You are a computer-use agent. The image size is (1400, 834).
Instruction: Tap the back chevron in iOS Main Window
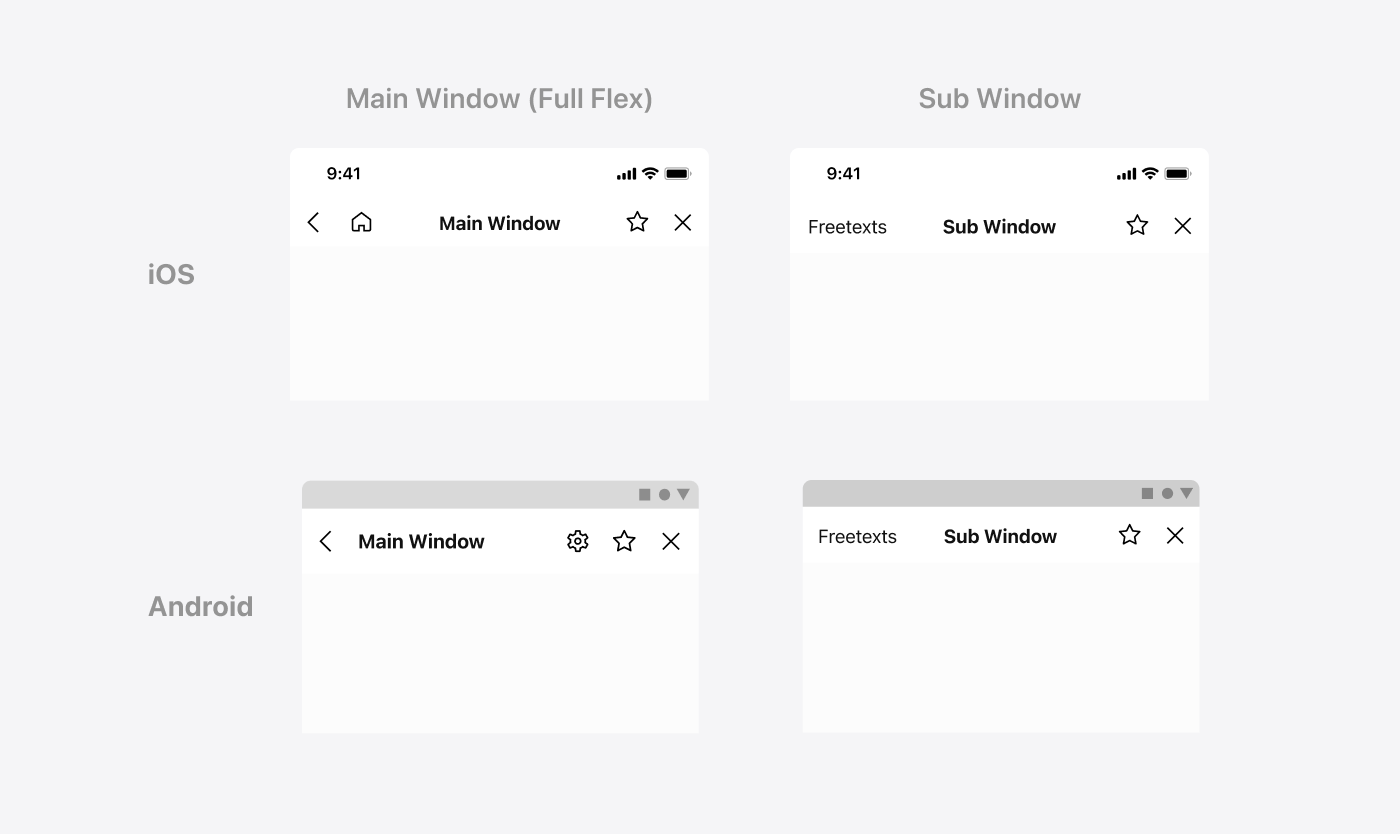313,223
